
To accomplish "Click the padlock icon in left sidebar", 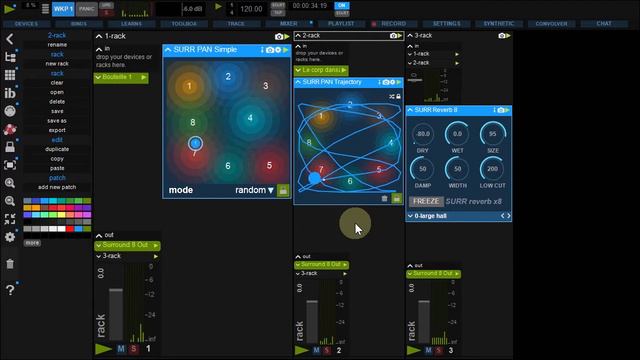I will pos(10,147).
